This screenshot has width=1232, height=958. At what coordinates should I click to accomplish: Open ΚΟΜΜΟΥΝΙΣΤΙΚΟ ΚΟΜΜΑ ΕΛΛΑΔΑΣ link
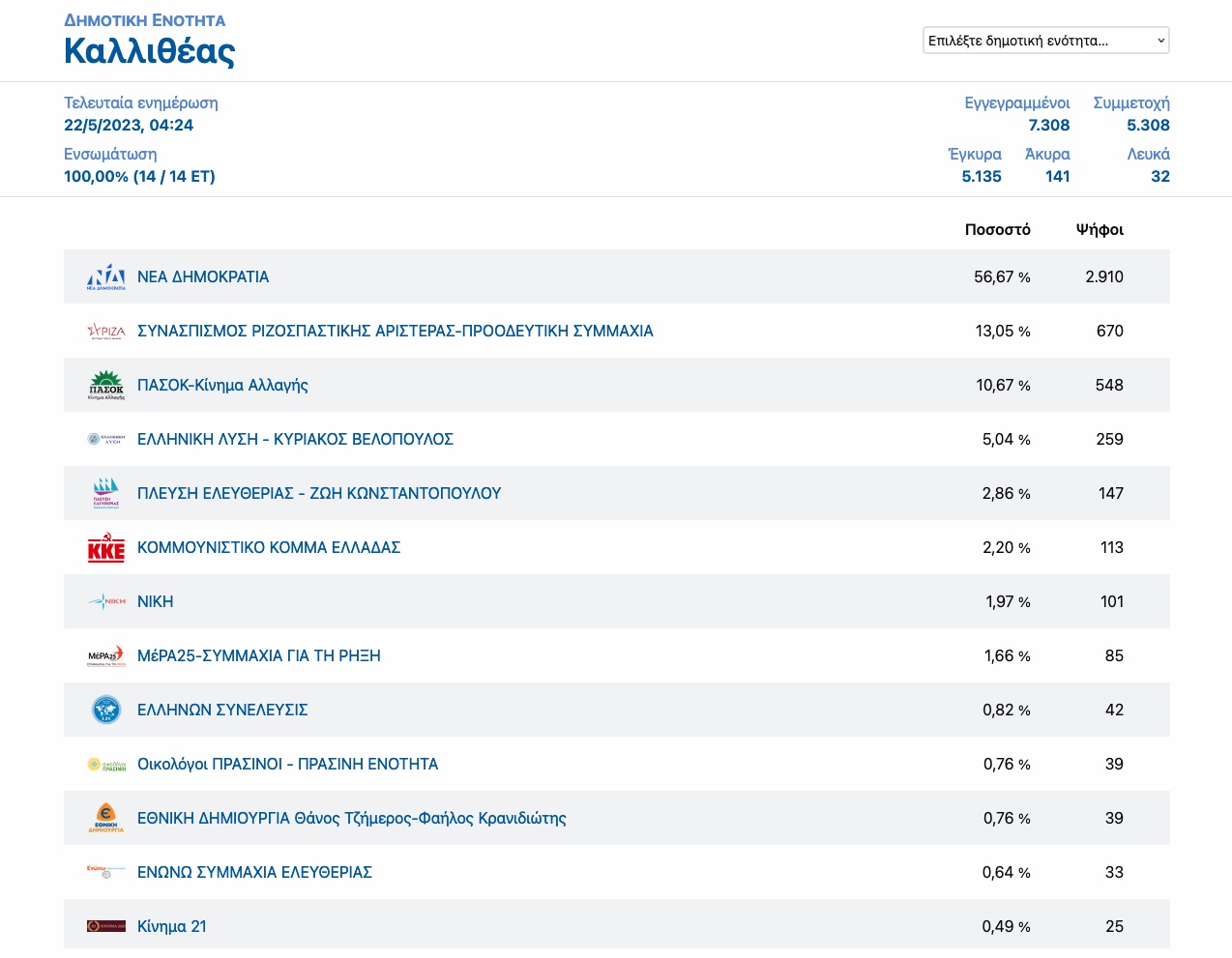269,547
